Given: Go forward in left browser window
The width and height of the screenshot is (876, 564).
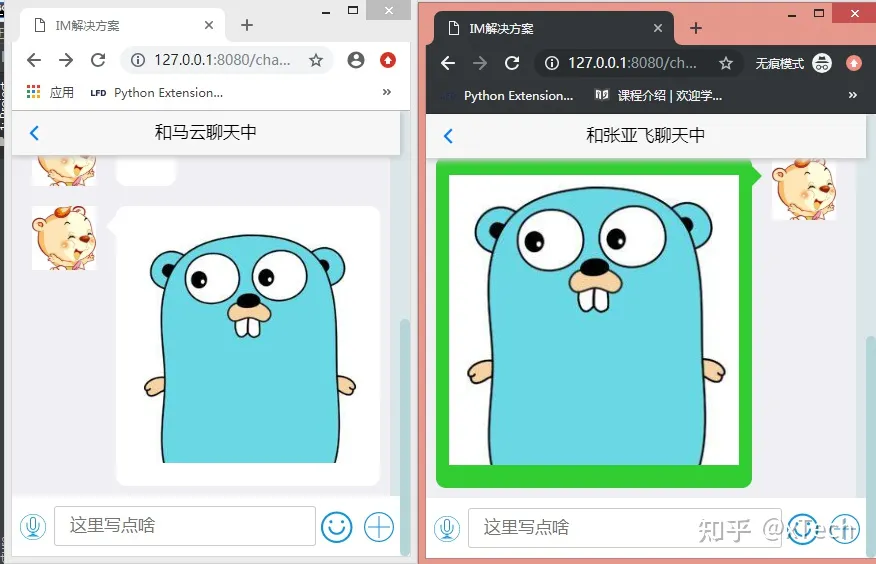Looking at the screenshot, I should pos(66,60).
